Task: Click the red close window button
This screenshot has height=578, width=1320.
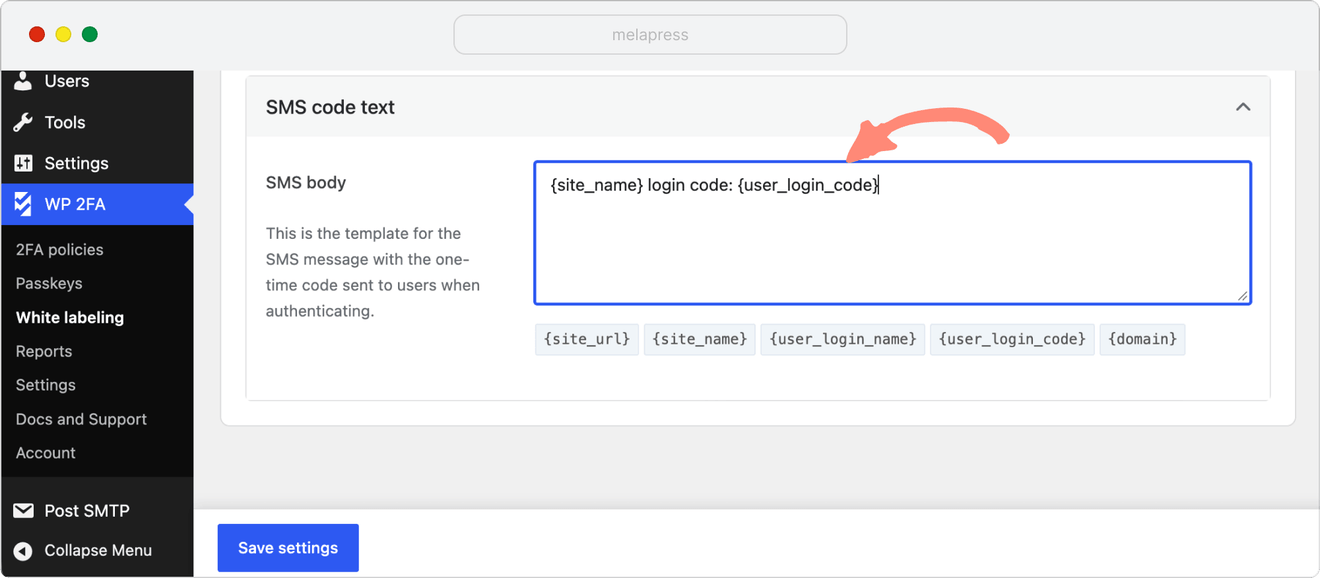Action: coord(37,34)
